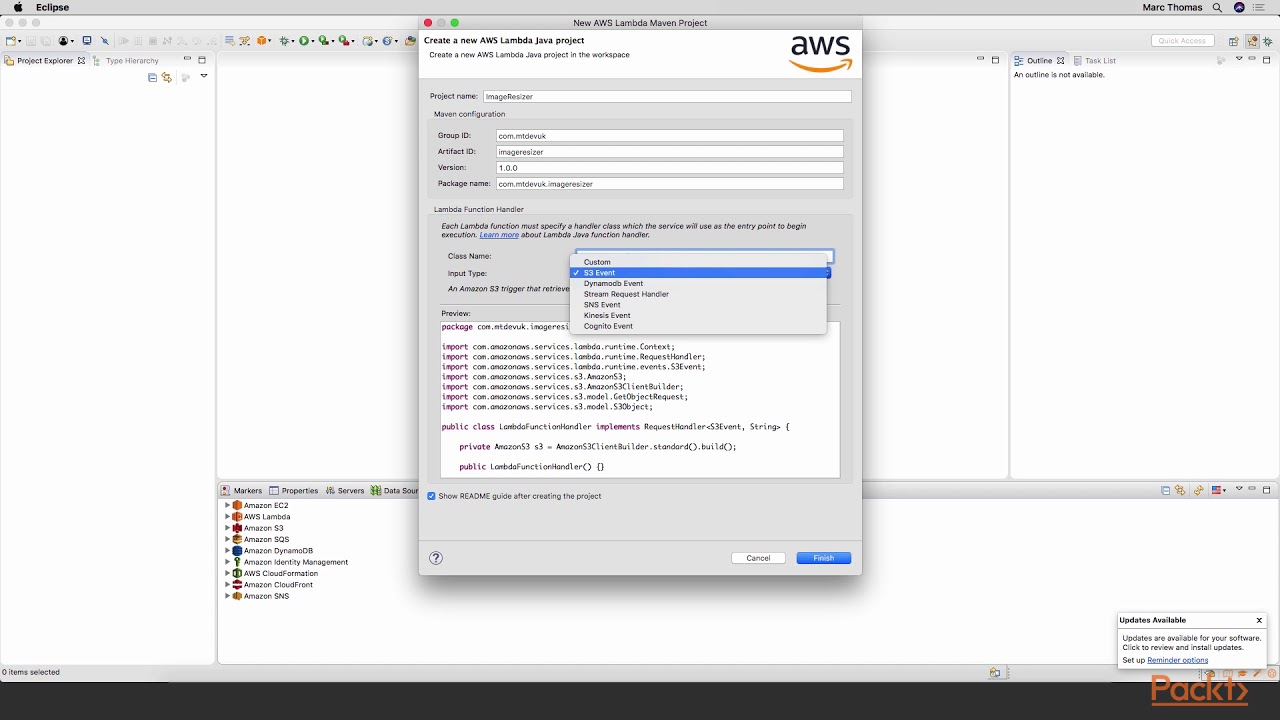Open Spotlight search in the menu bar

(x=1217, y=7)
